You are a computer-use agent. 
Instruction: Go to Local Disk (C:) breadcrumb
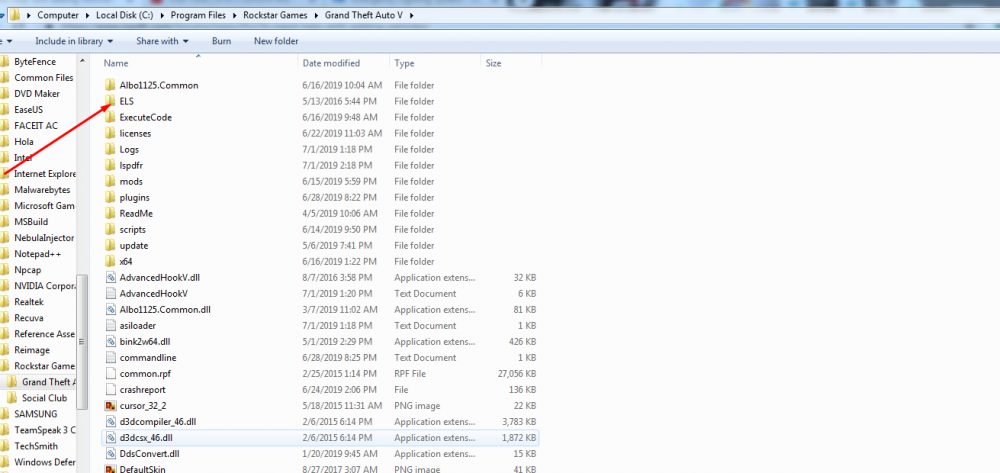[x=122, y=15]
